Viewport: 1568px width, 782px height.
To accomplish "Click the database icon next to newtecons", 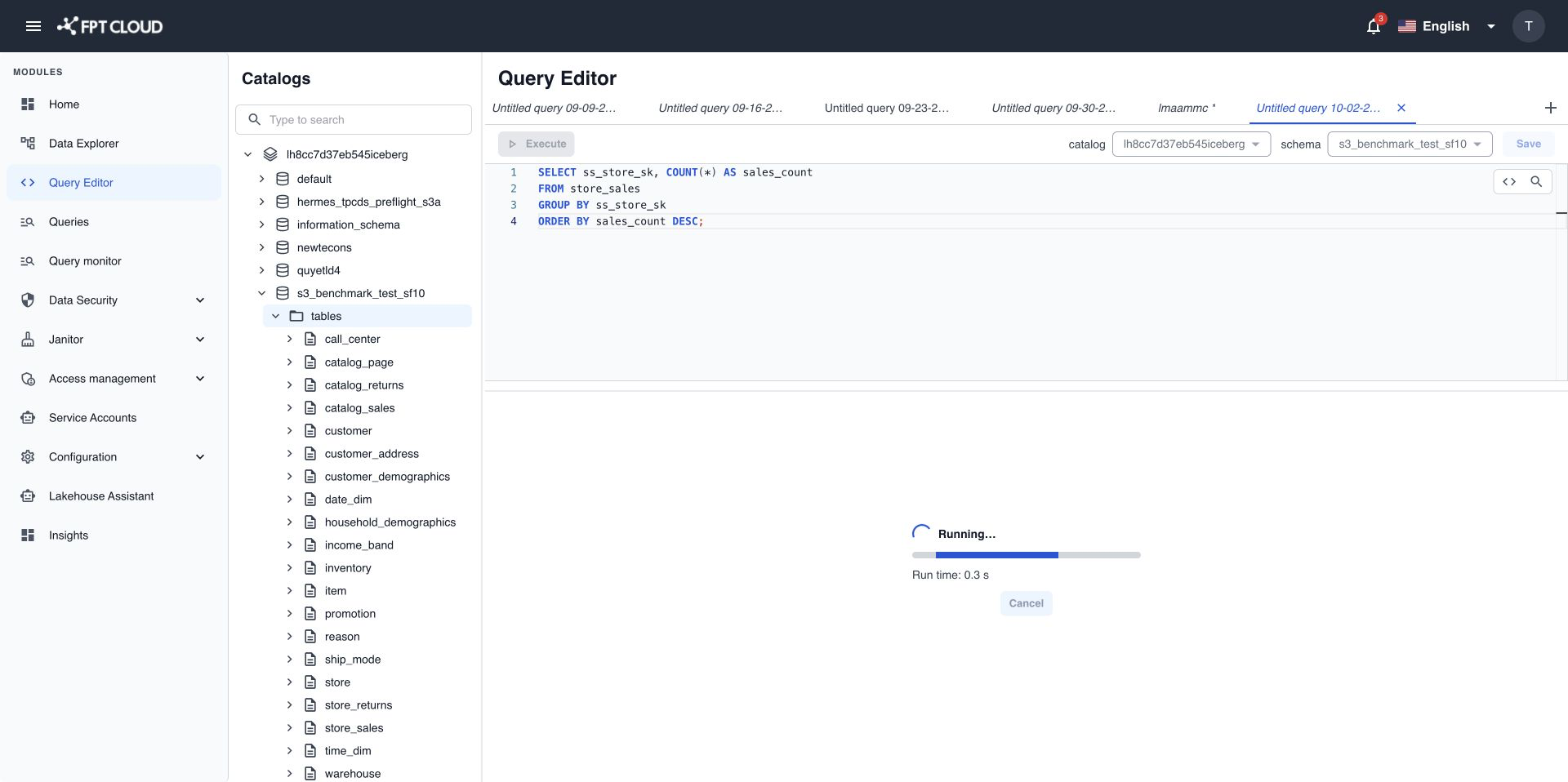I will coord(283,247).
